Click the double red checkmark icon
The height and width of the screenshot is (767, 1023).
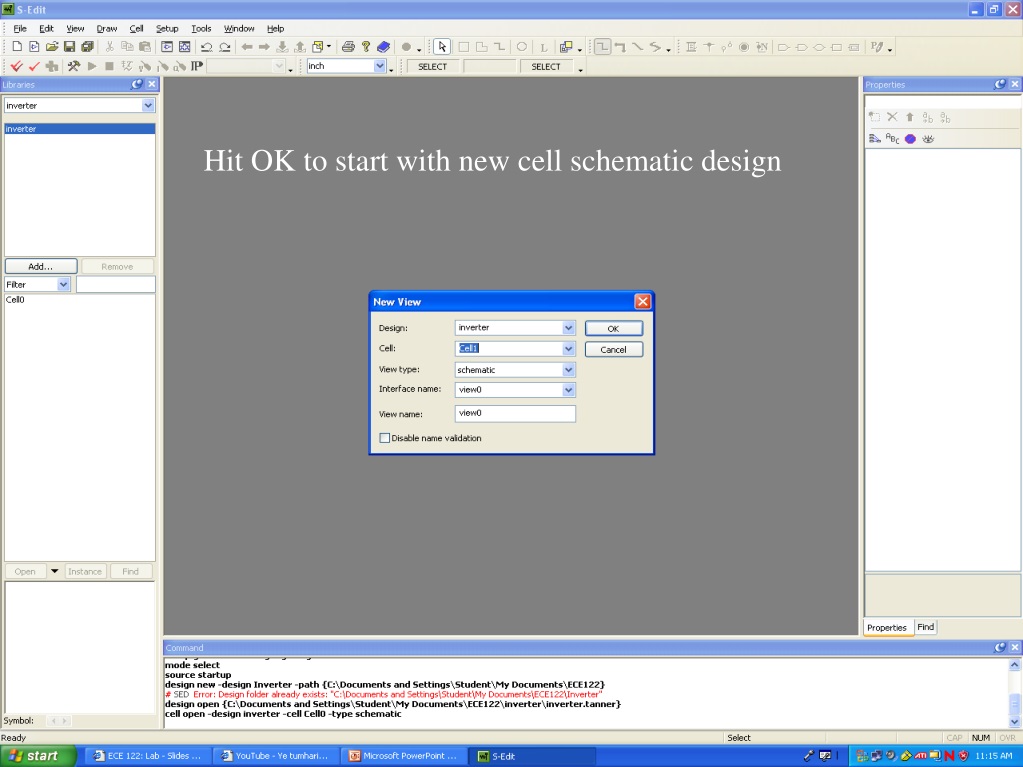point(17,66)
